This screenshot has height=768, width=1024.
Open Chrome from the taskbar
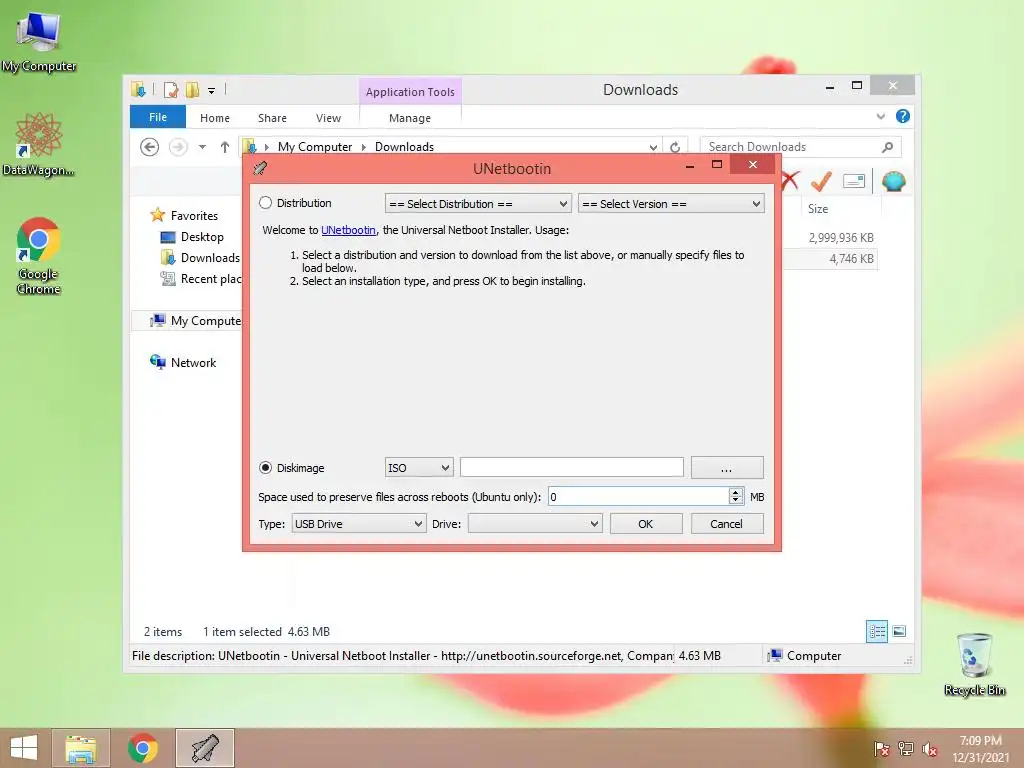143,748
